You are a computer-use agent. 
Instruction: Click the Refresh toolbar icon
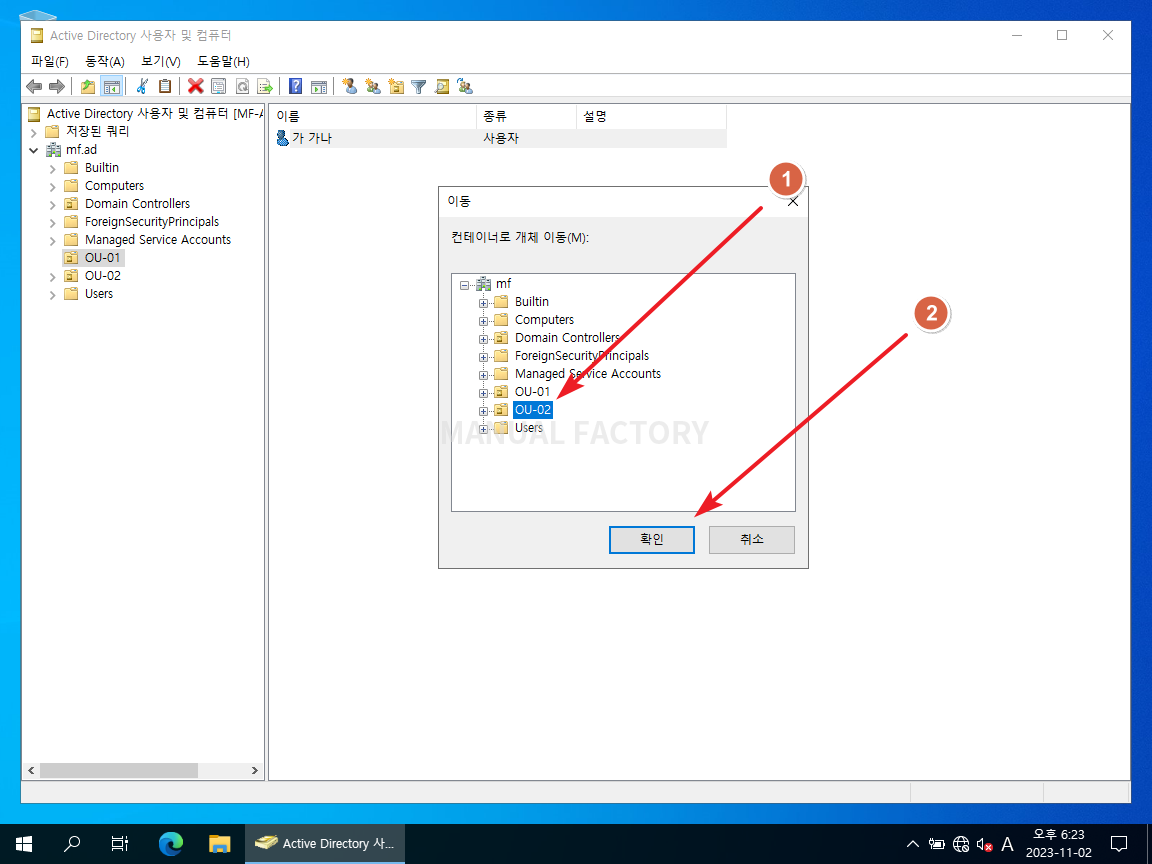pos(242,87)
